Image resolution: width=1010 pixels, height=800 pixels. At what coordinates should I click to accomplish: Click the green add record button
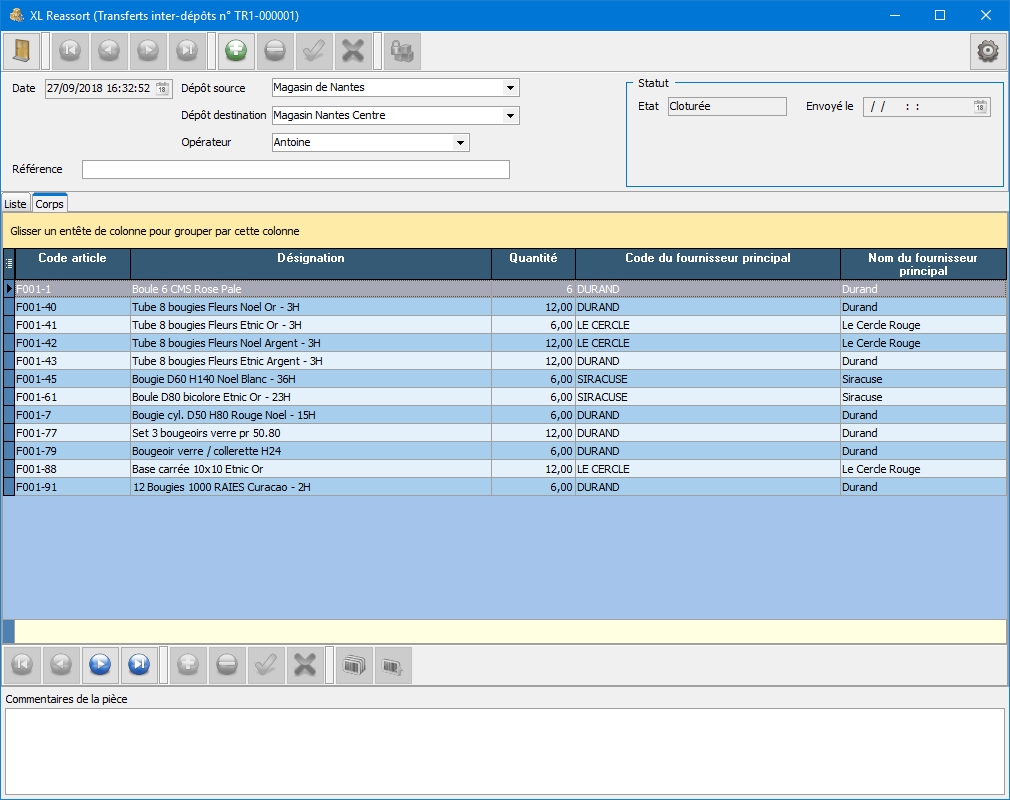pos(236,51)
